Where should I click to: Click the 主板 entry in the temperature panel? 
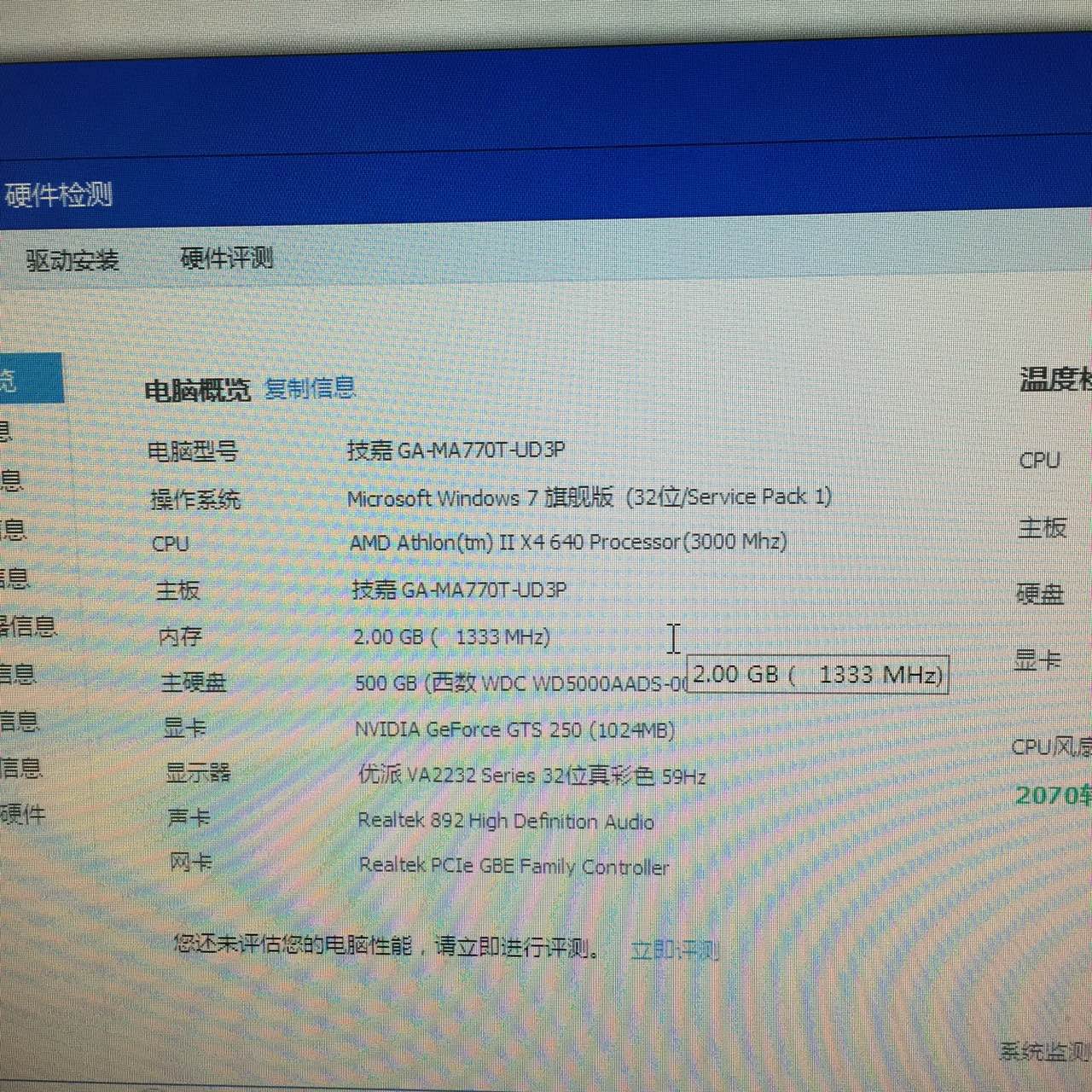[1042, 528]
